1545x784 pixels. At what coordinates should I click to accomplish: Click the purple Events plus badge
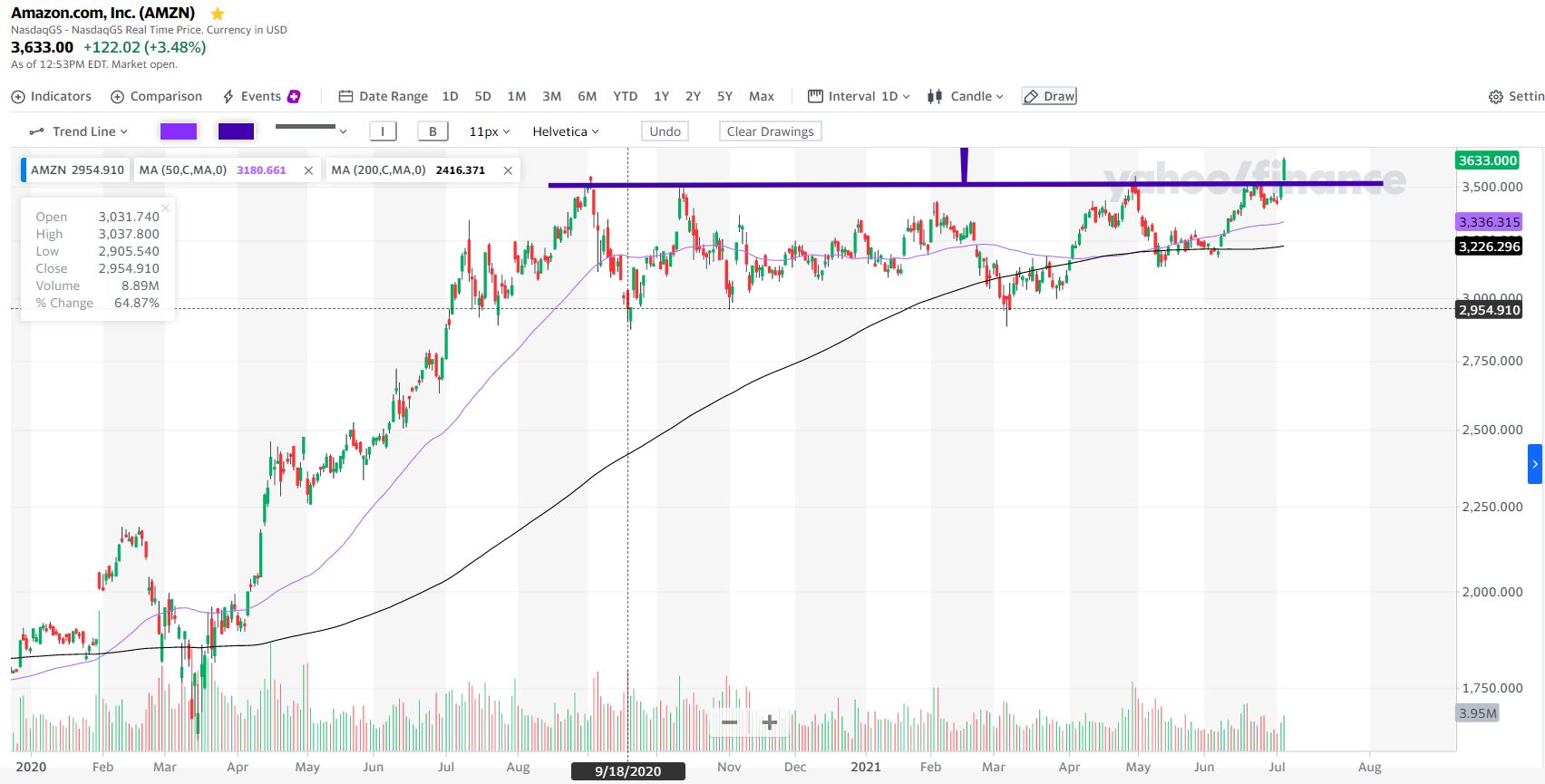(294, 96)
